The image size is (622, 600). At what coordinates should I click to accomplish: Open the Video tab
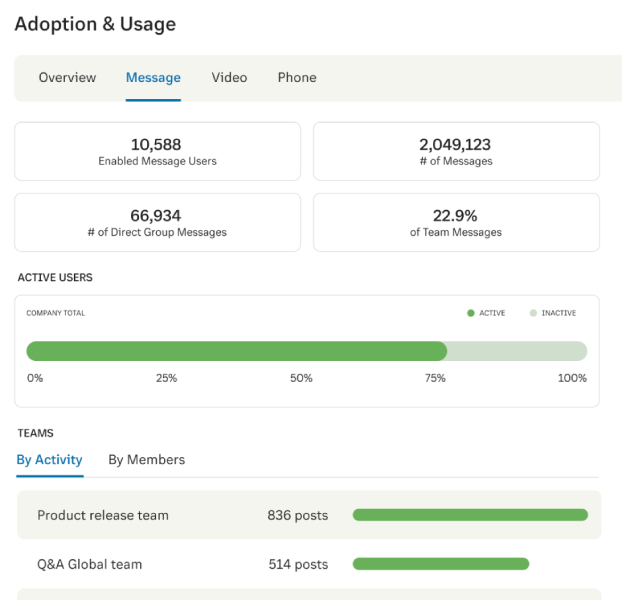229,77
